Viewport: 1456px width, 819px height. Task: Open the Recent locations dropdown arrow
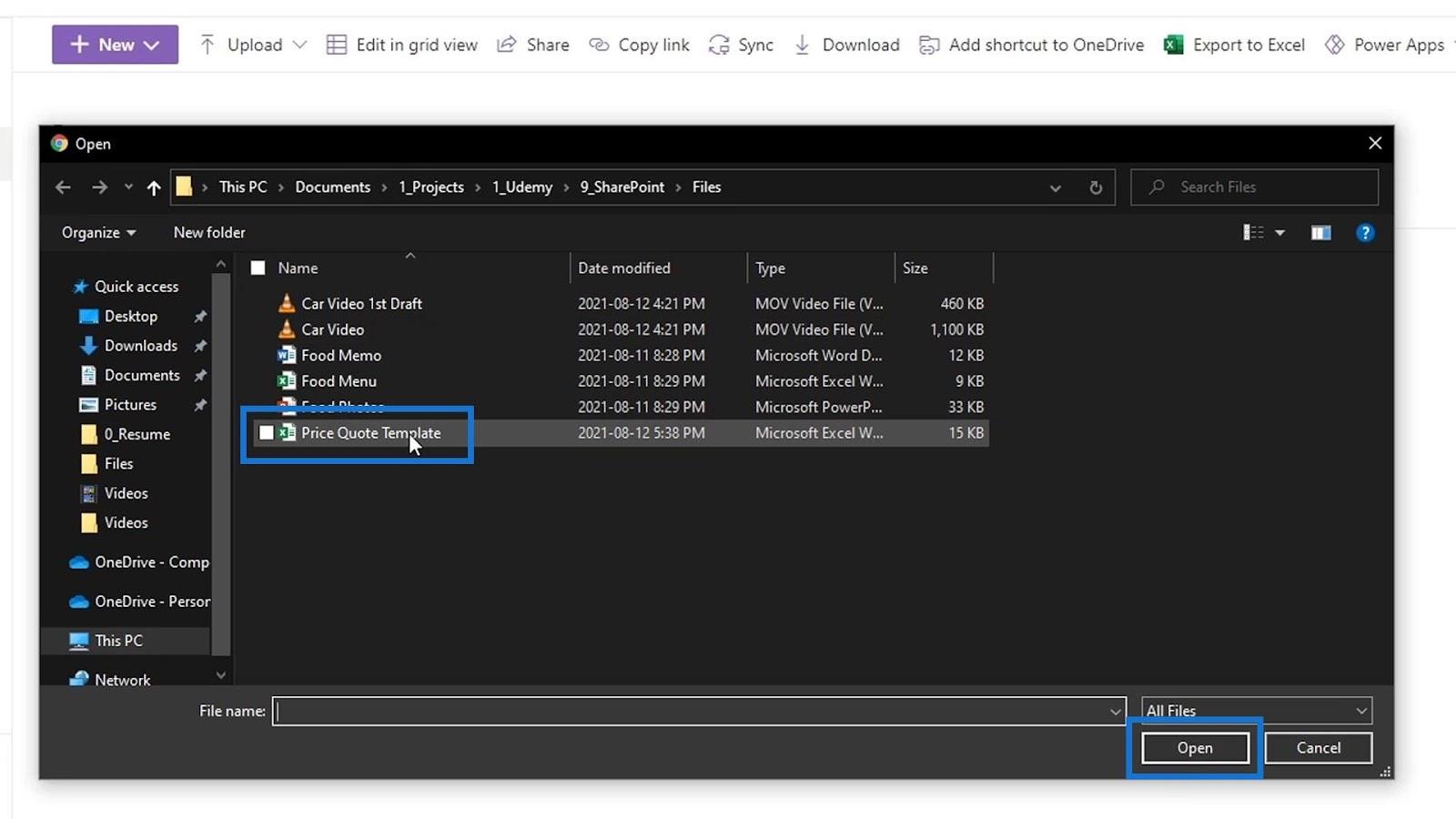pos(128,187)
